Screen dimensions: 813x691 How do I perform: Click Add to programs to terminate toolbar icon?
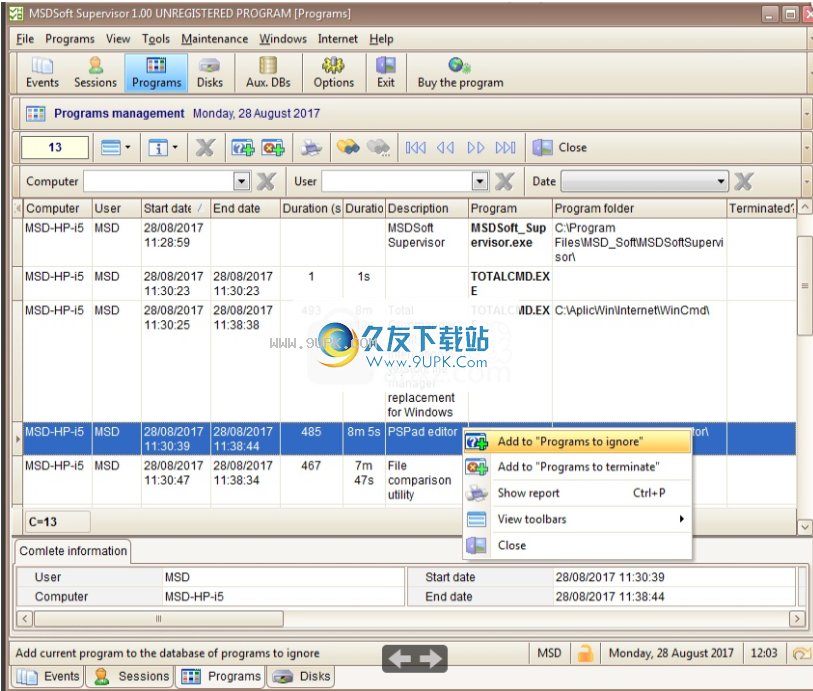click(x=273, y=148)
